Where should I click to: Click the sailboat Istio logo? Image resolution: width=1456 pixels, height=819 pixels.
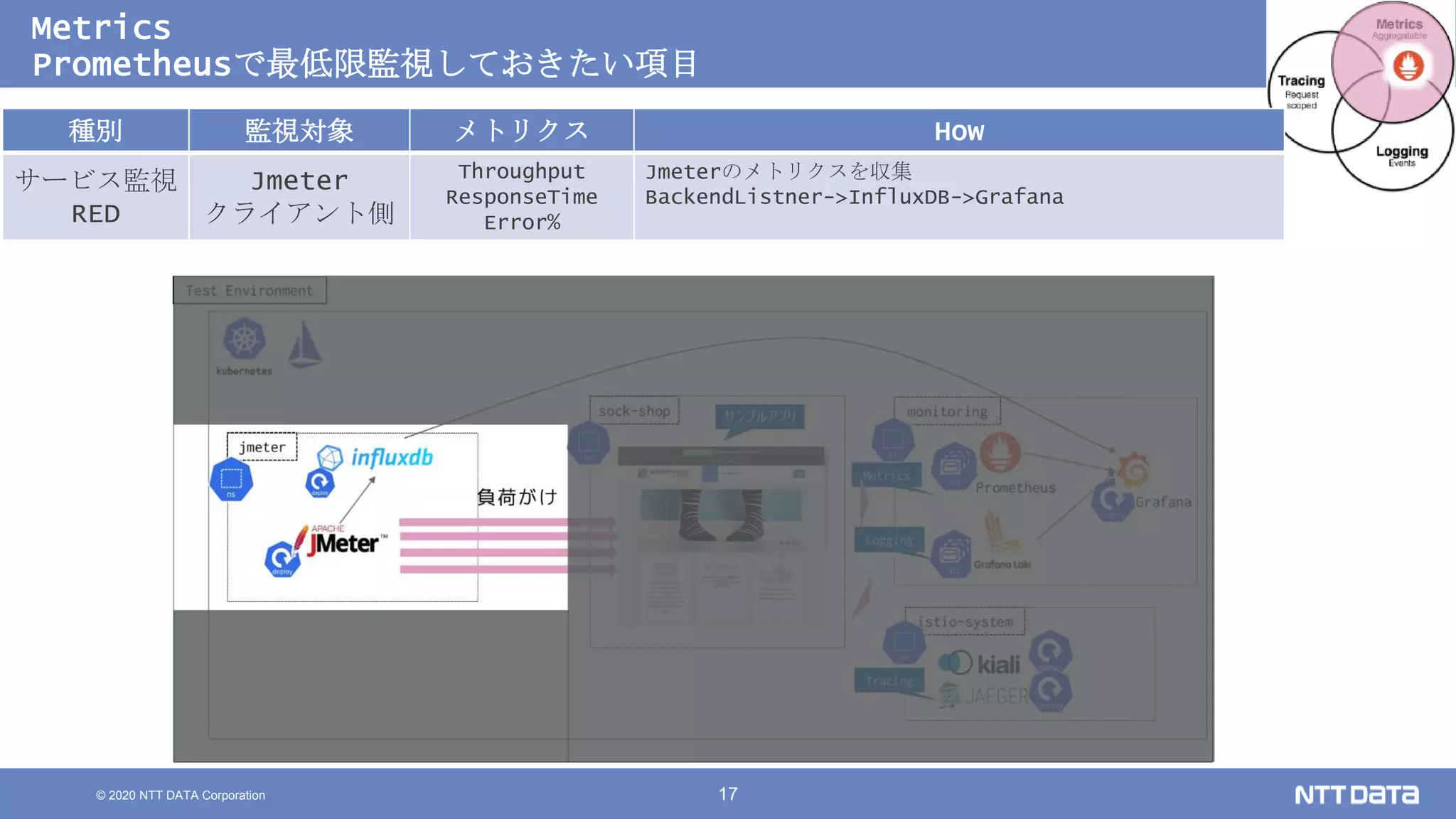305,344
